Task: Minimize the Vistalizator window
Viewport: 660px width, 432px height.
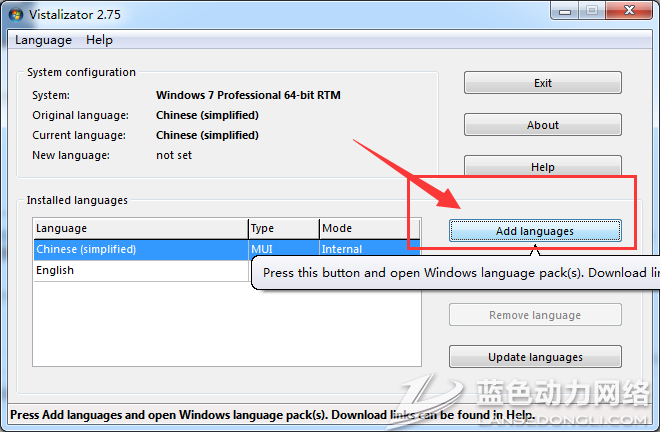Action: pos(562,11)
